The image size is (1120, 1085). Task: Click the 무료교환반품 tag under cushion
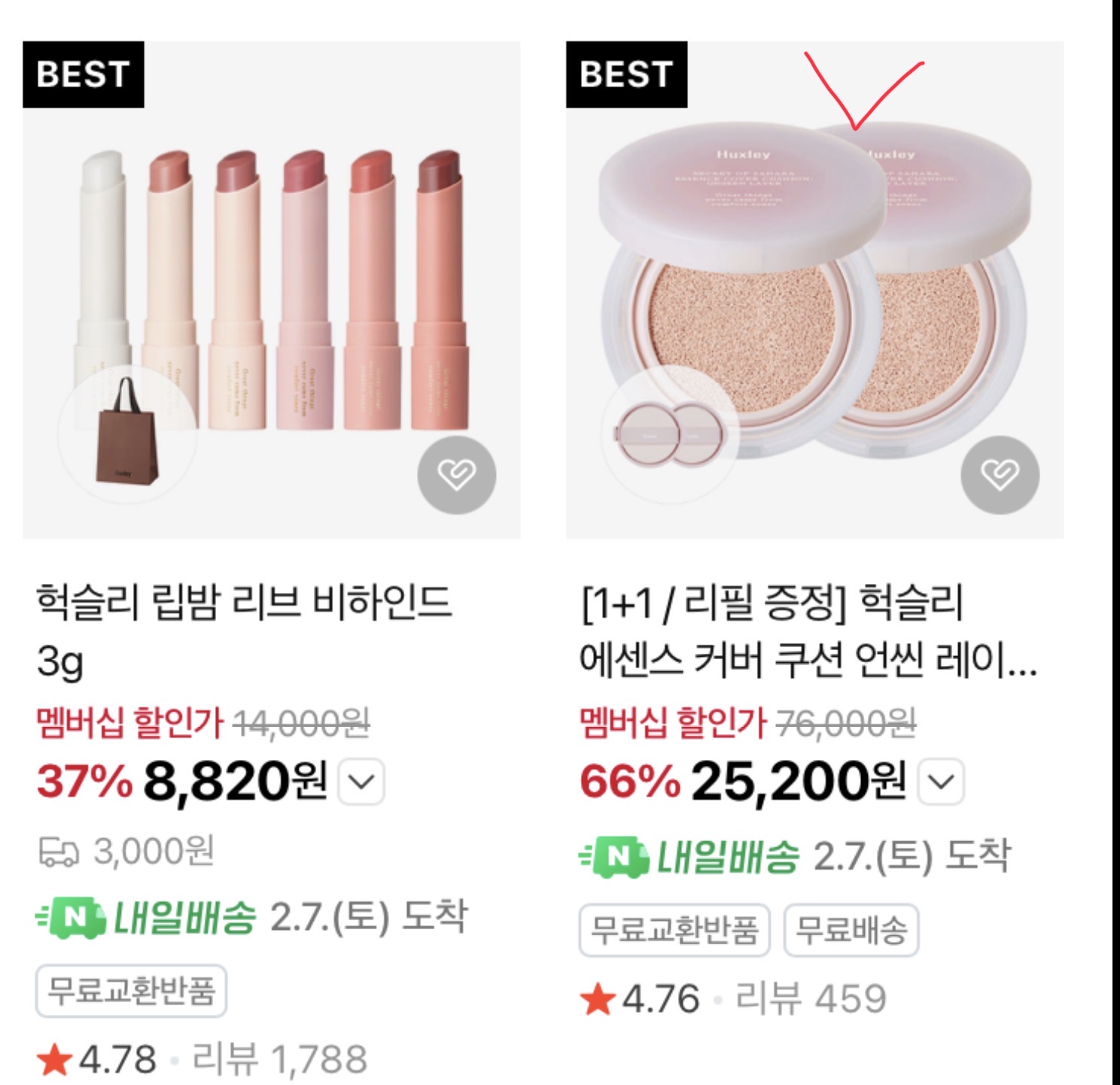click(x=674, y=930)
